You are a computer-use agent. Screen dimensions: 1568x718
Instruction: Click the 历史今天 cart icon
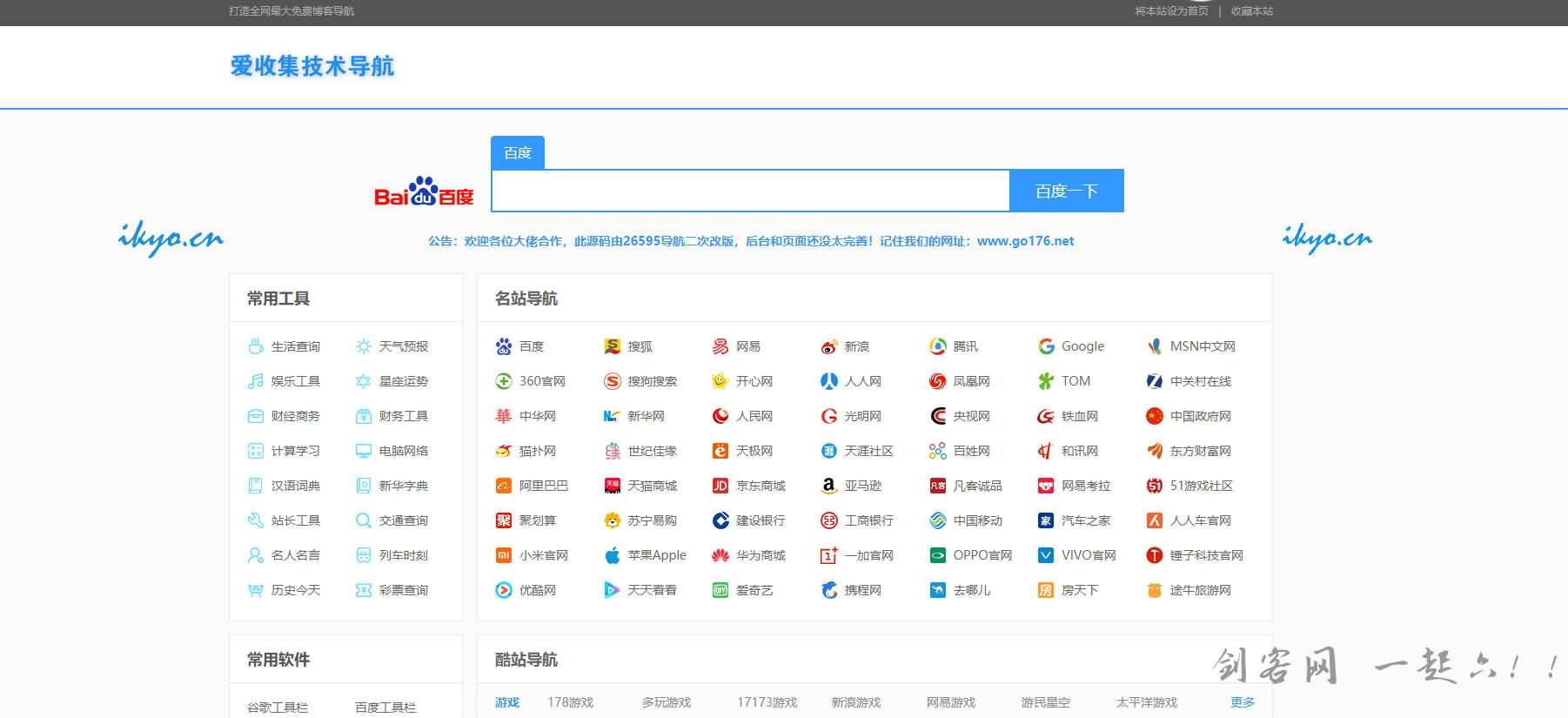point(256,590)
